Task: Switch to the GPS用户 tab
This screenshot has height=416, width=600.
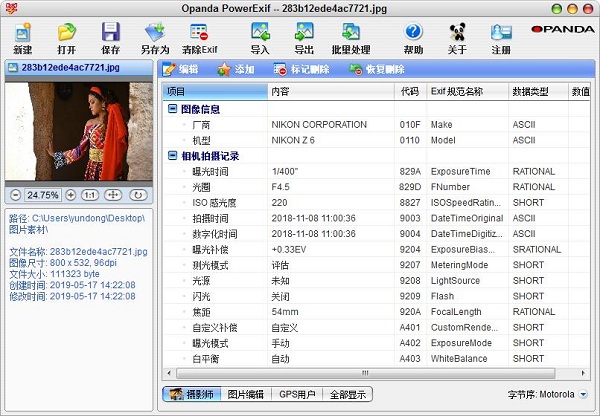Action: (x=298, y=395)
